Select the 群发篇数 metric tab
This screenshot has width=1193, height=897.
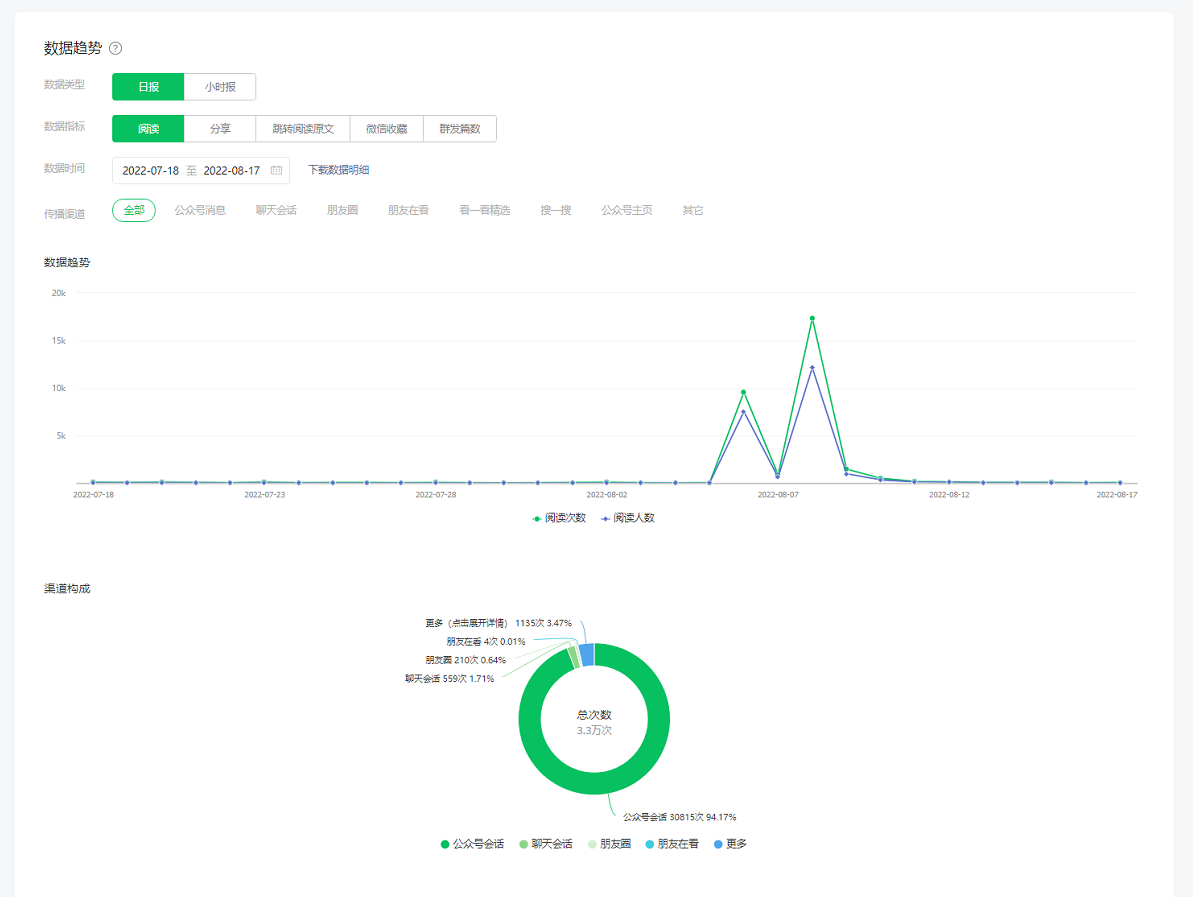click(x=460, y=129)
